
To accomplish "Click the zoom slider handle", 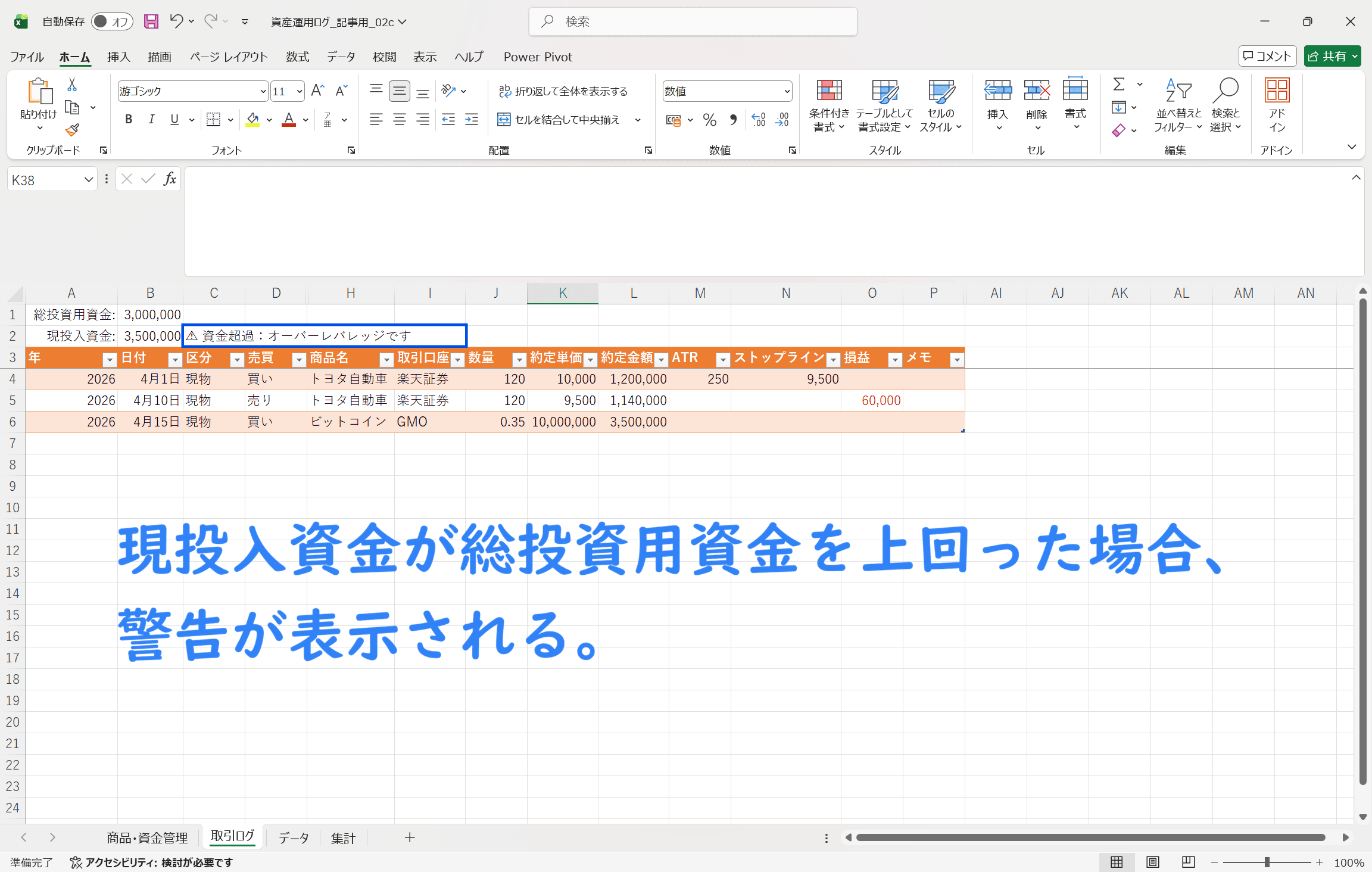I will coord(1267,862).
